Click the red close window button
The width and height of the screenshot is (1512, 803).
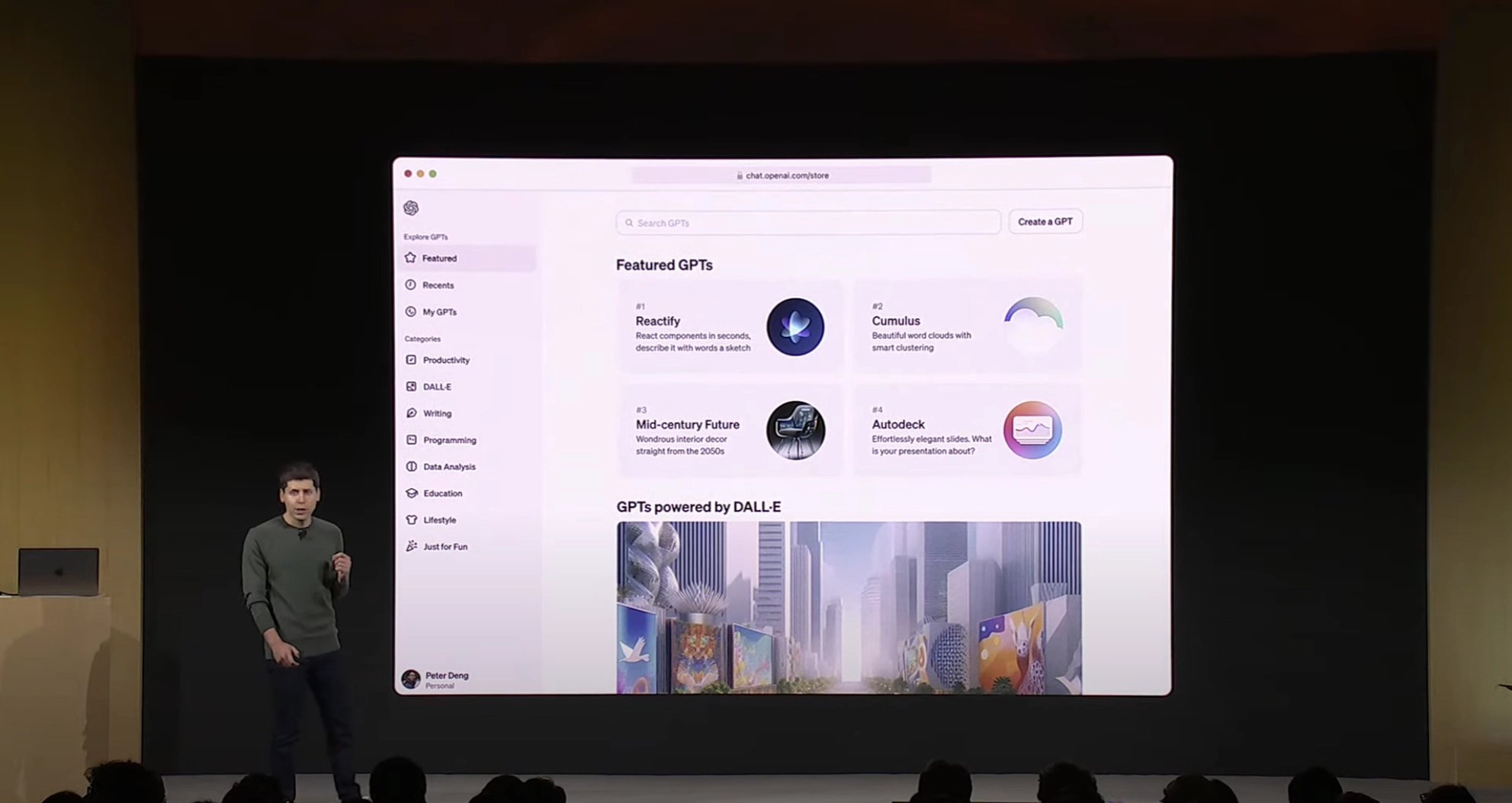tap(408, 174)
